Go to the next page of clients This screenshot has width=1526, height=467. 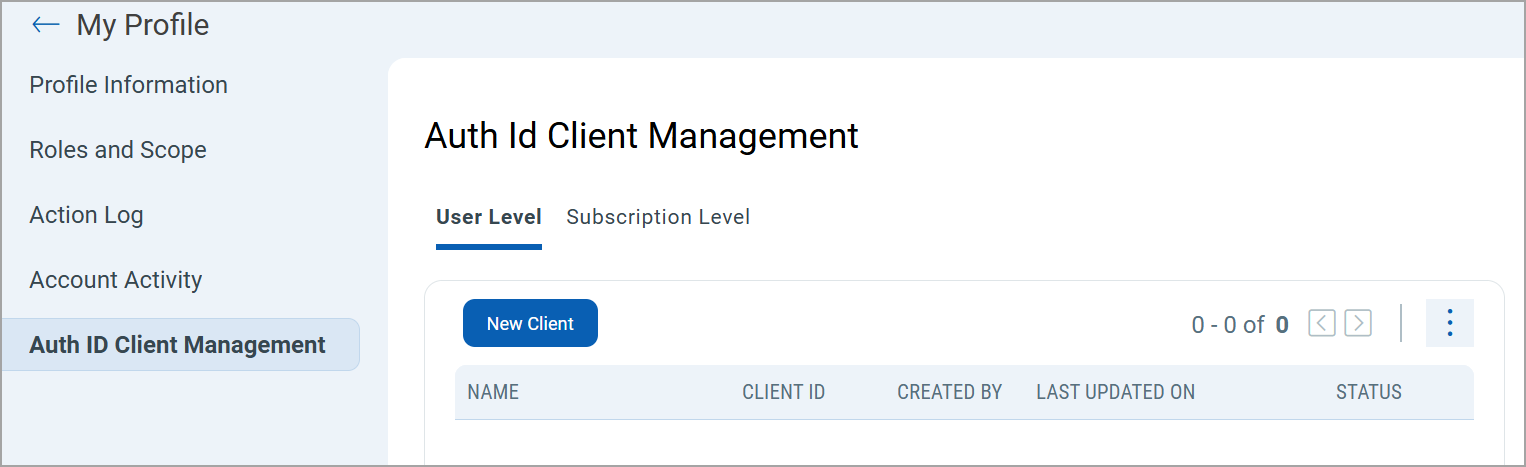1357,323
